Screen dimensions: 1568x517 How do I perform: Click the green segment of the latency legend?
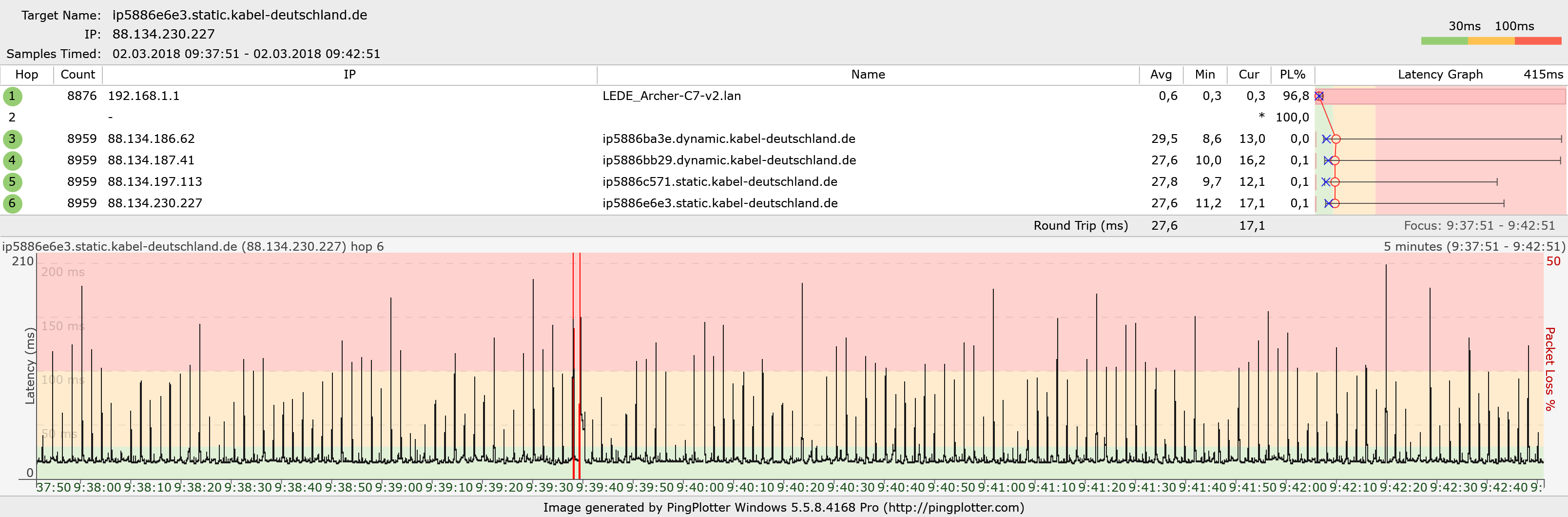coord(1444,41)
